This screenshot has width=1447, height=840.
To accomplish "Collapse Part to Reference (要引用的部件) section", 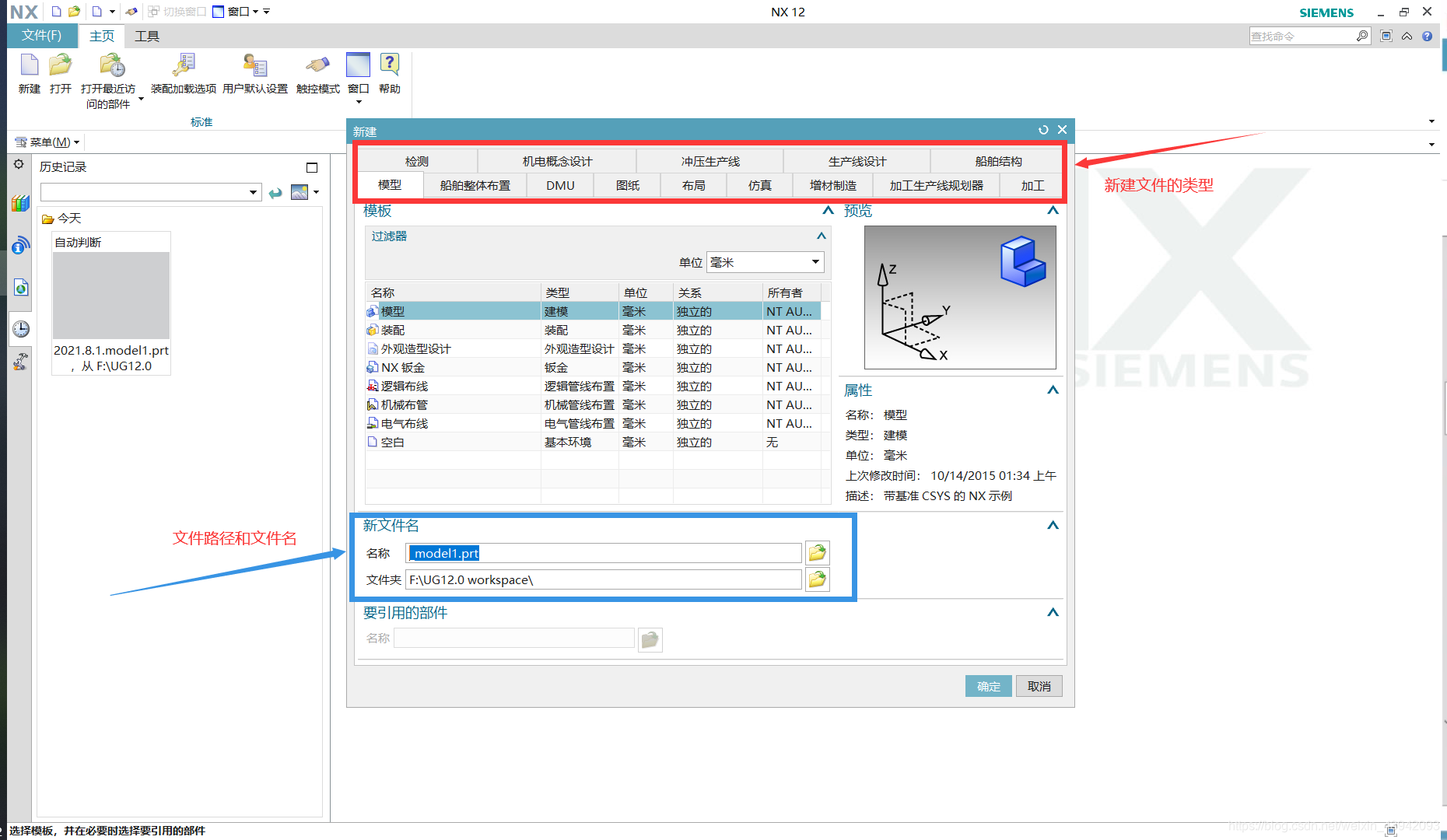I will (x=1053, y=612).
